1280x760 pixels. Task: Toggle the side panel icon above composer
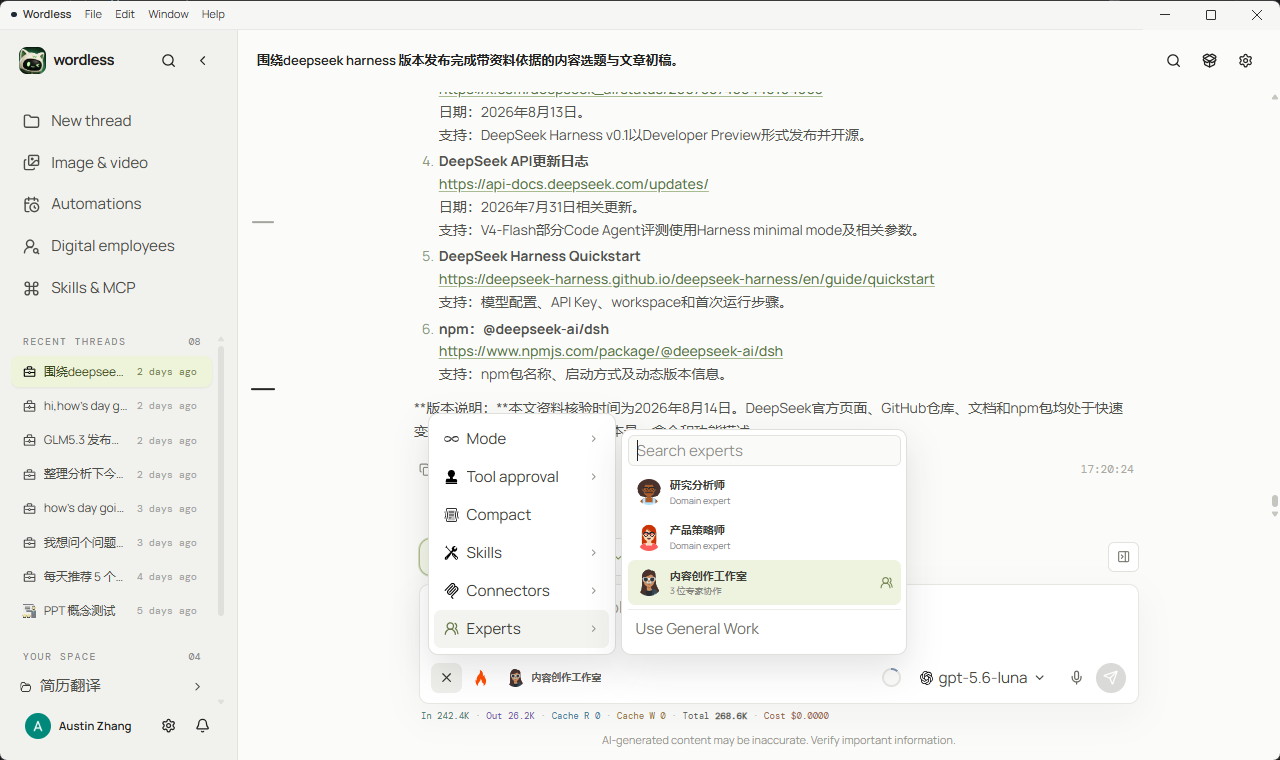coord(1124,557)
